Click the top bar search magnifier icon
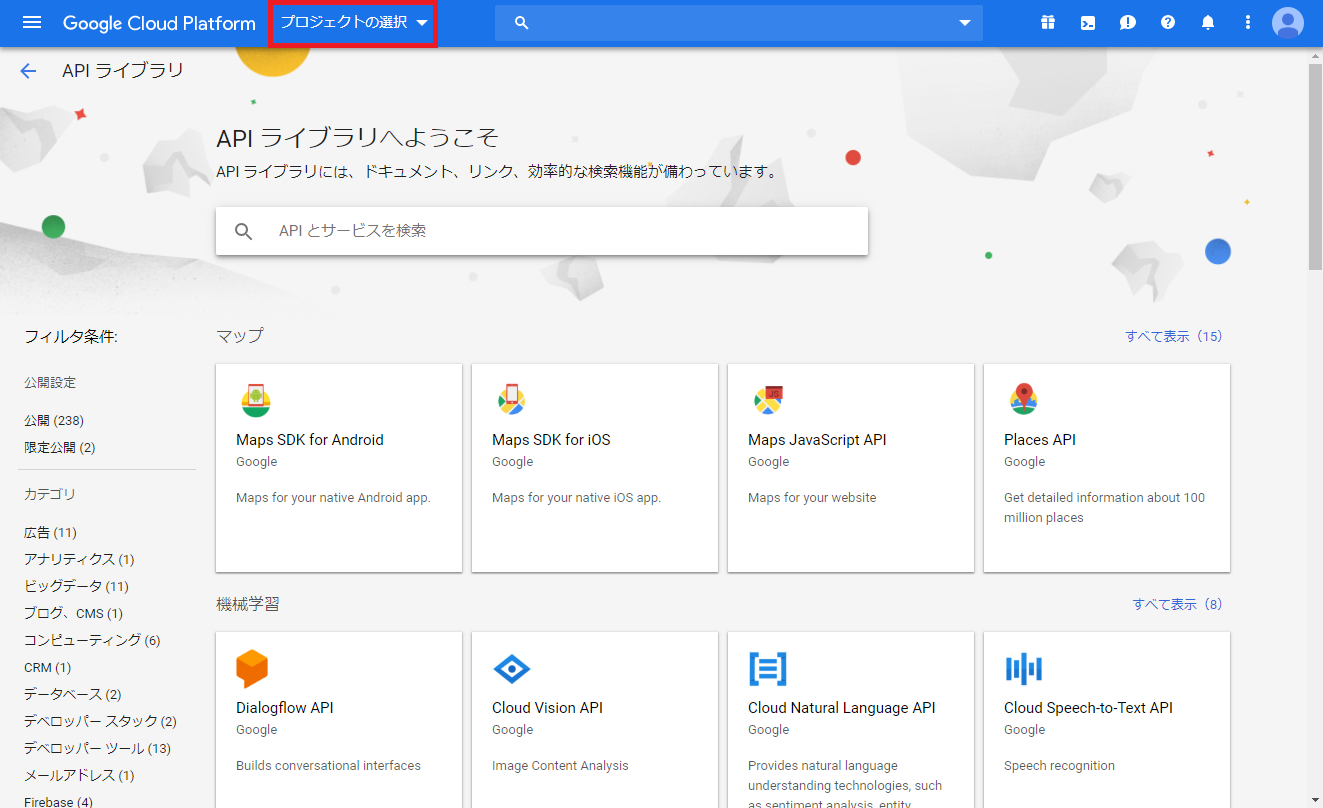Screen dimensions: 1323x808 click(521, 23)
